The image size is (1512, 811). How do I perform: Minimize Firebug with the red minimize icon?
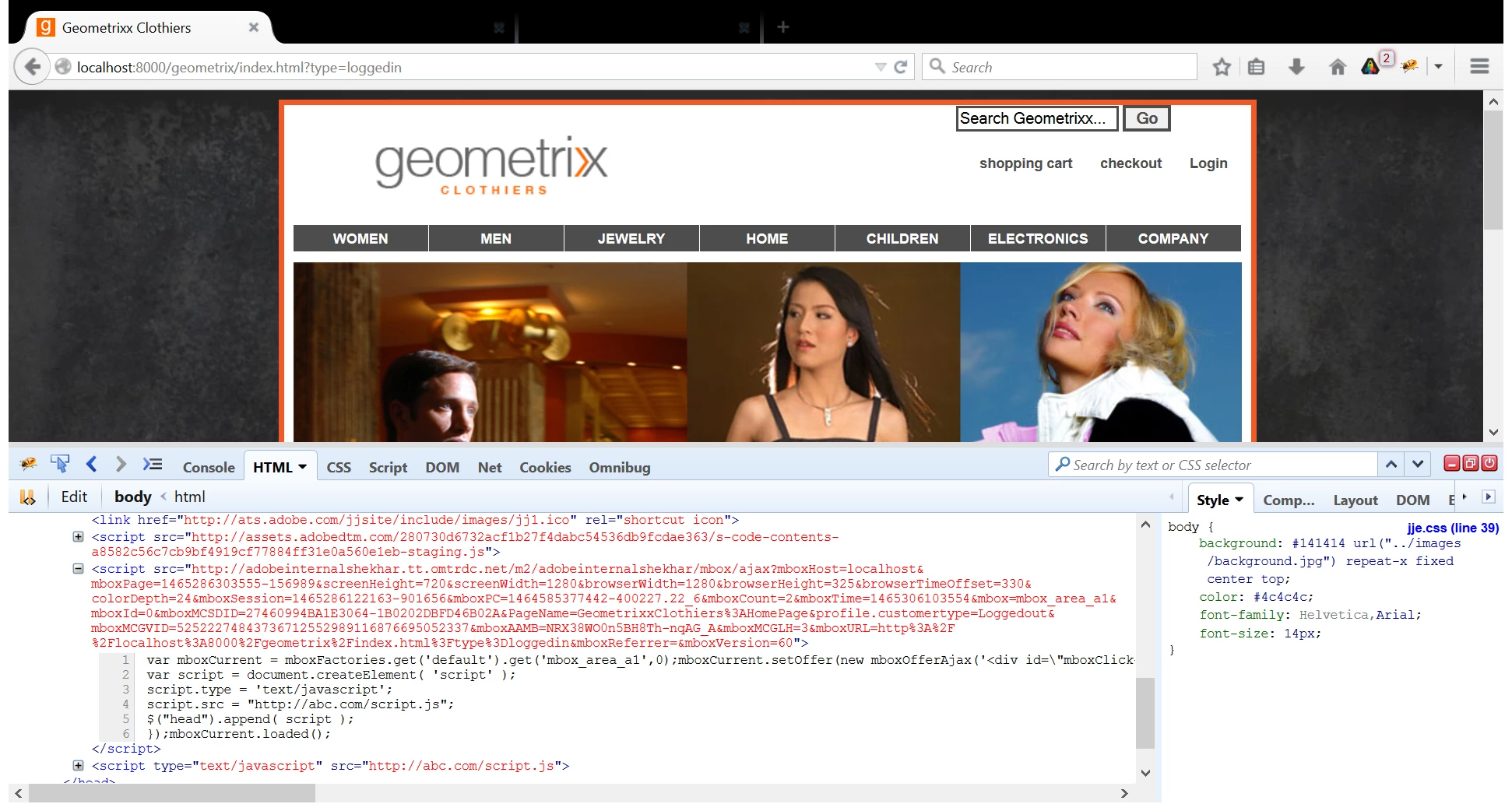[x=1451, y=464]
